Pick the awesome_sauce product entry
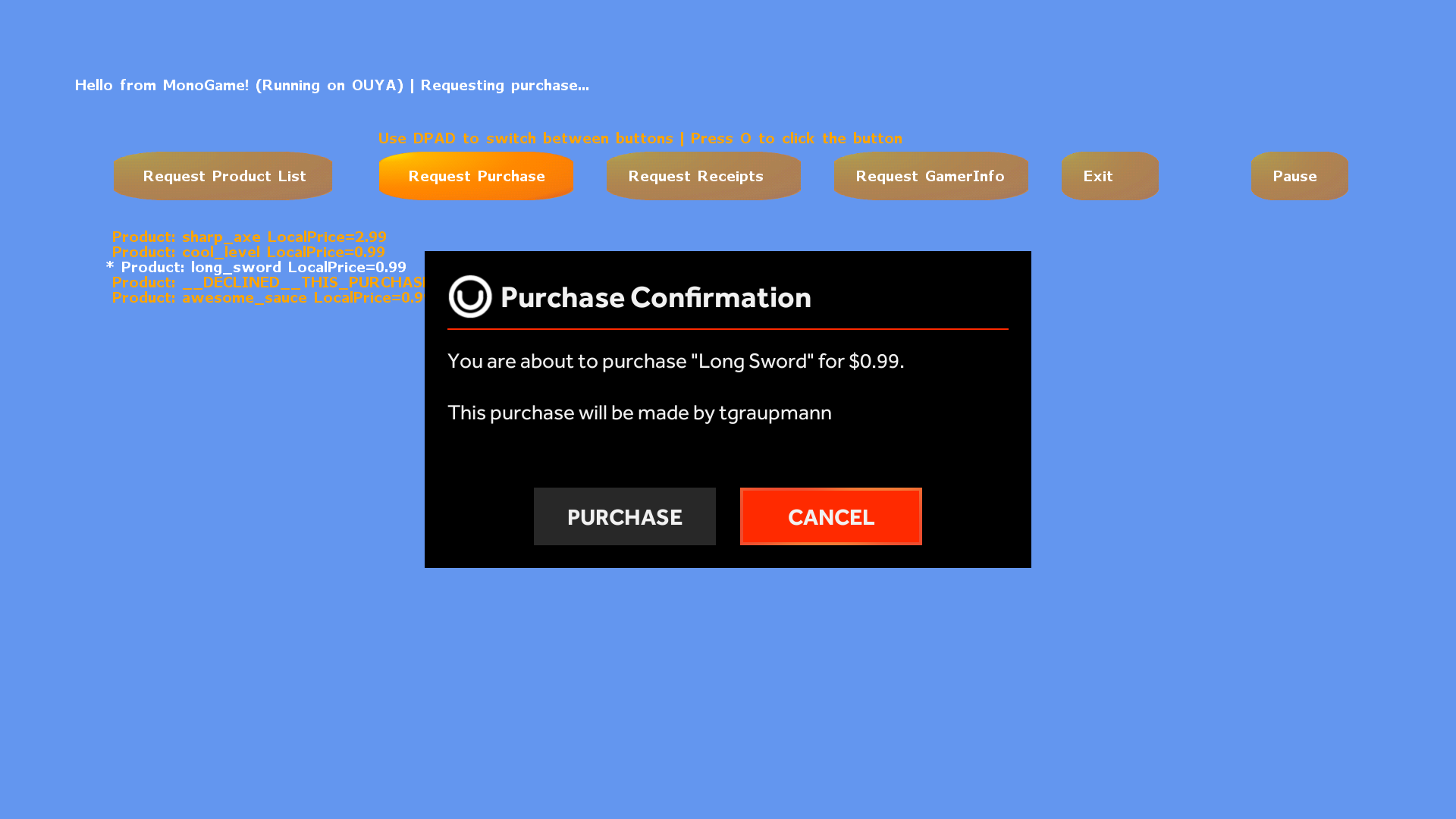This screenshot has height=819, width=1456. (x=267, y=297)
